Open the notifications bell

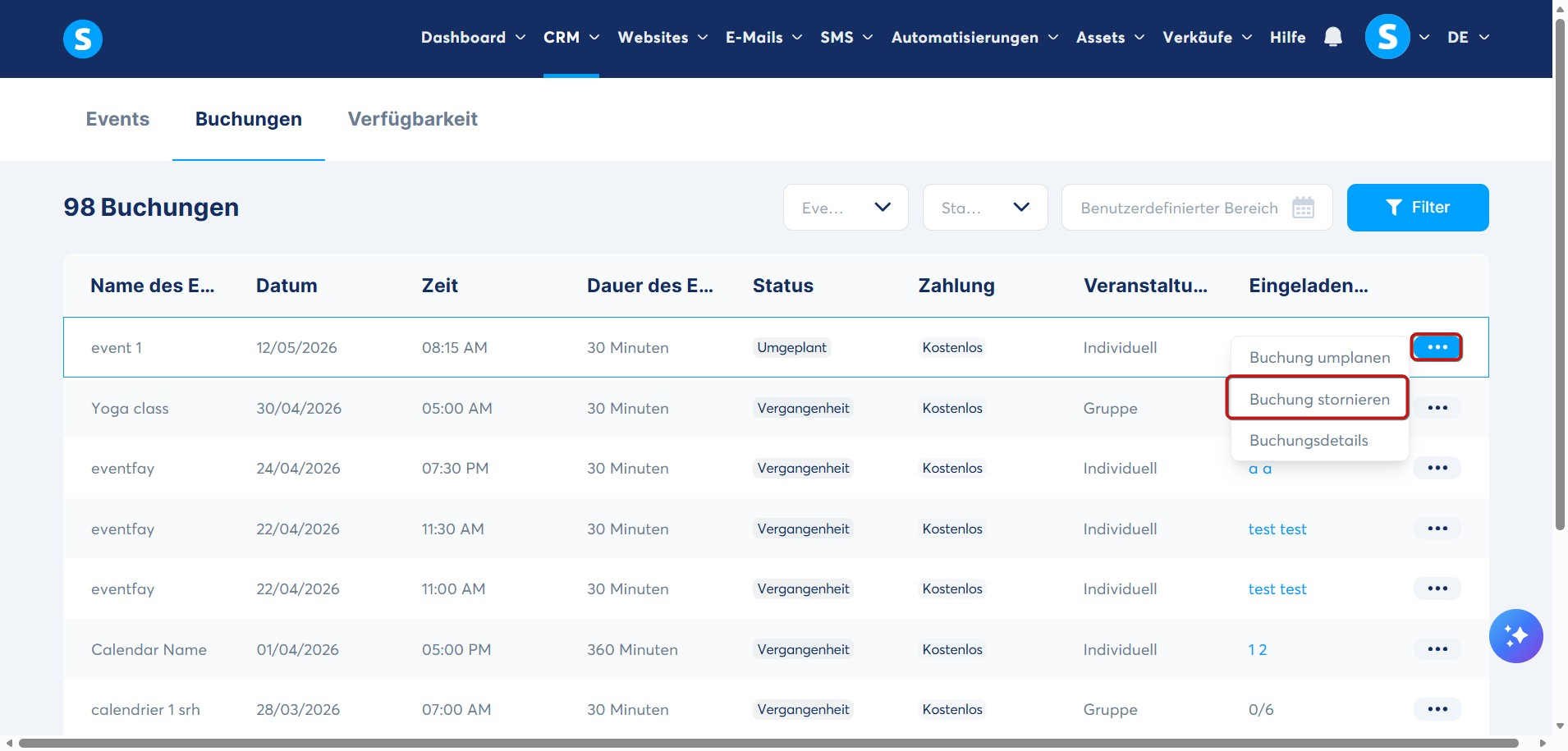[x=1333, y=37]
